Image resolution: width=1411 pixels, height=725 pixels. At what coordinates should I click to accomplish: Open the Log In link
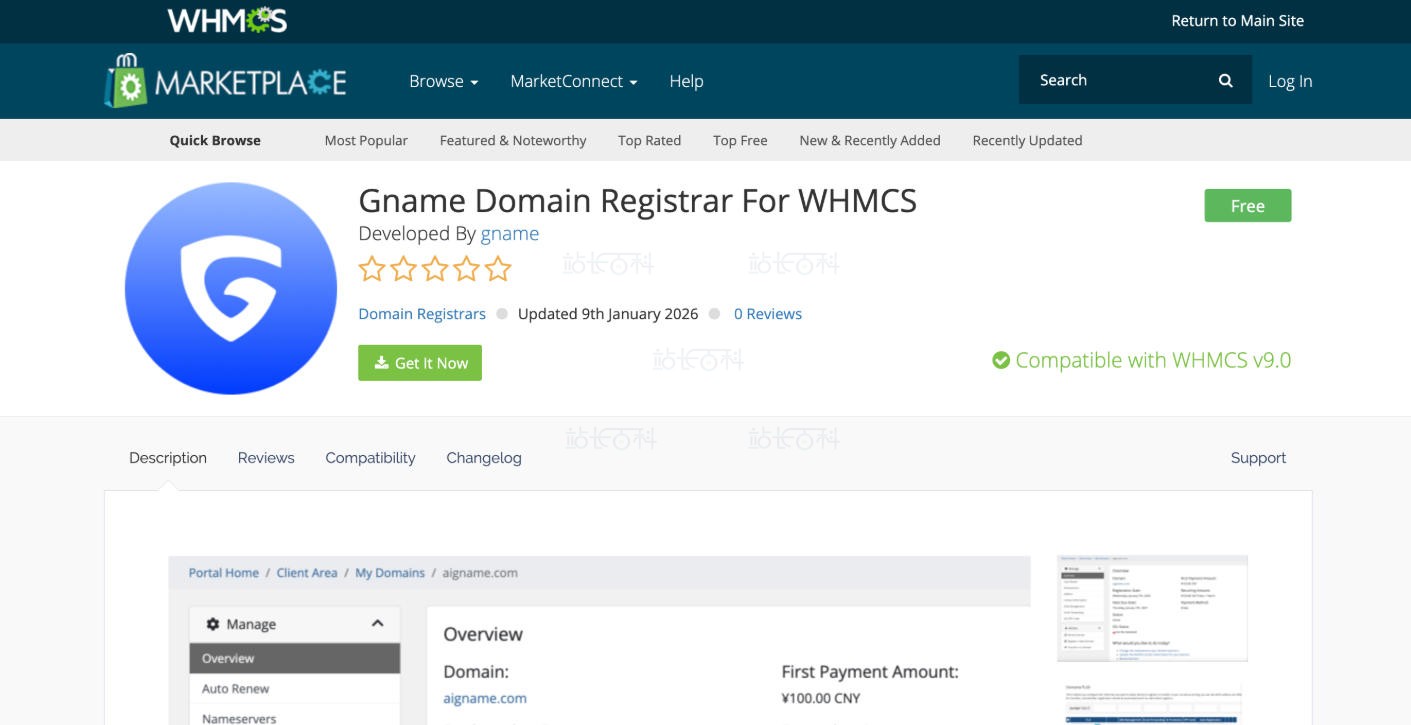(x=1290, y=81)
